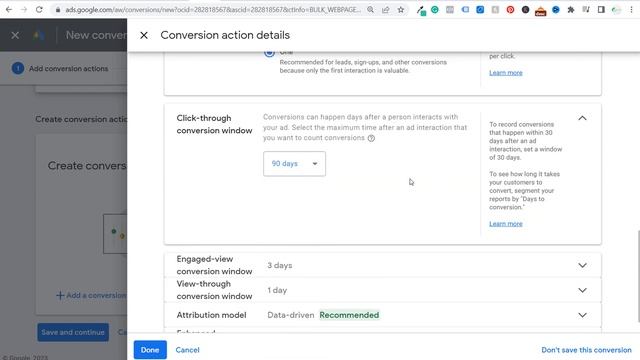Open the media control music-list icon
640x360 pixels.
click(586, 9)
